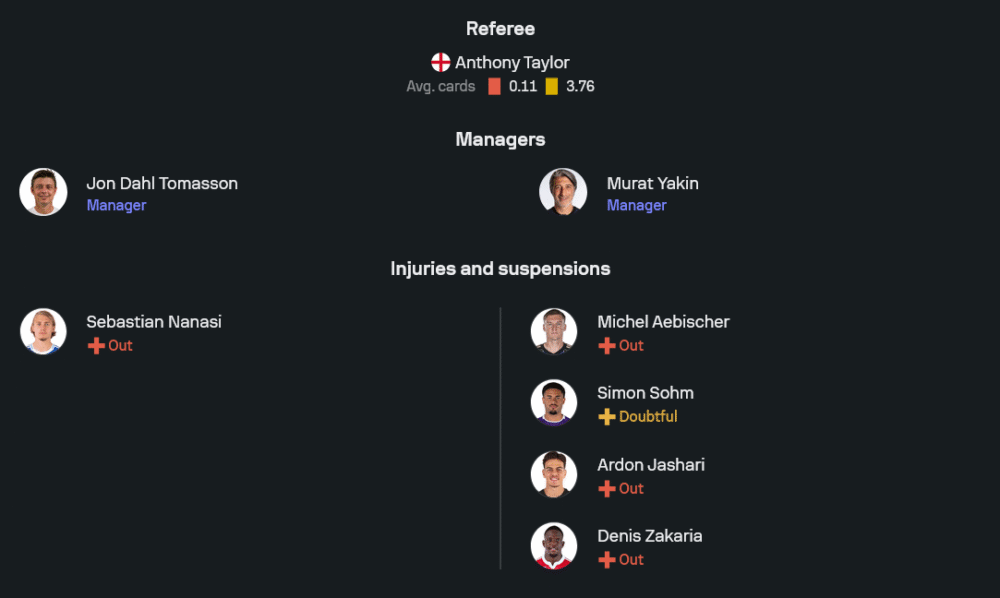Click the red injury cross under Jashari

click(607, 489)
